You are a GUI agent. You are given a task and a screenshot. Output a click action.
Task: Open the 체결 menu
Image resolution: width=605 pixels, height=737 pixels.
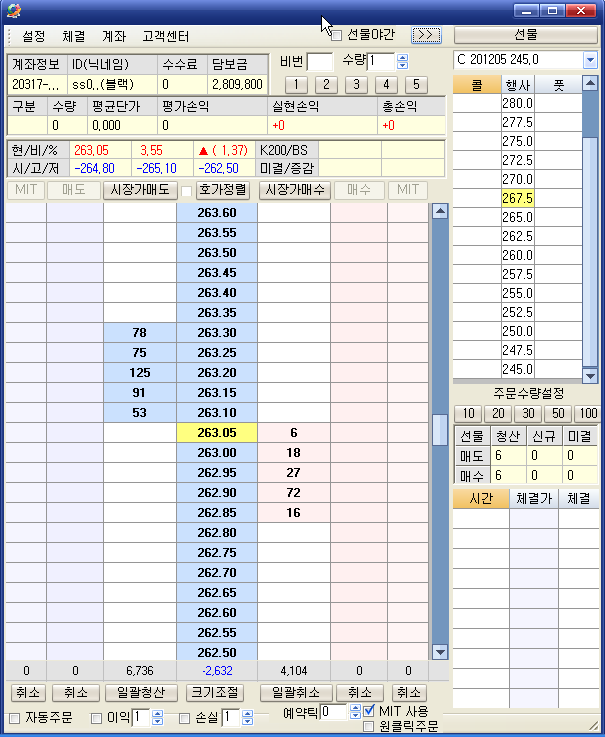point(74,37)
